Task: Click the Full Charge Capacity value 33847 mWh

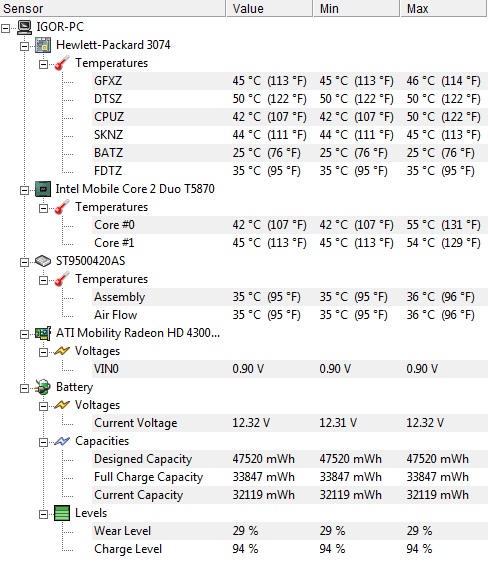Action: click(x=263, y=477)
